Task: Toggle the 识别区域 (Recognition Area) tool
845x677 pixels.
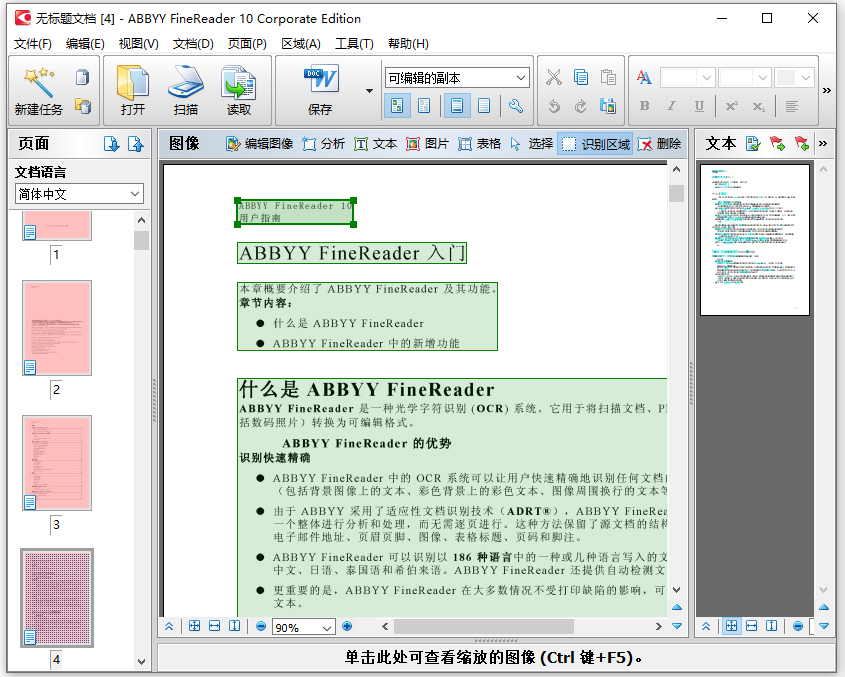Action: click(596, 144)
